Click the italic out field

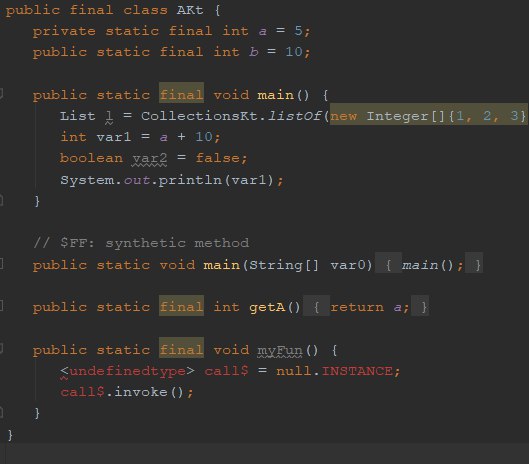coord(137,180)
